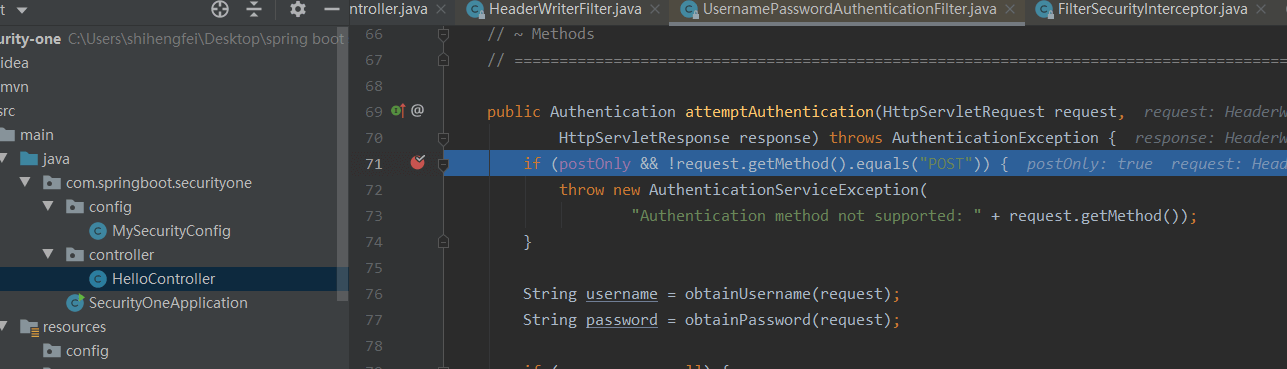Close the UsernamePasswordAuthenticationFilter.java tab

coord(1011,10)
